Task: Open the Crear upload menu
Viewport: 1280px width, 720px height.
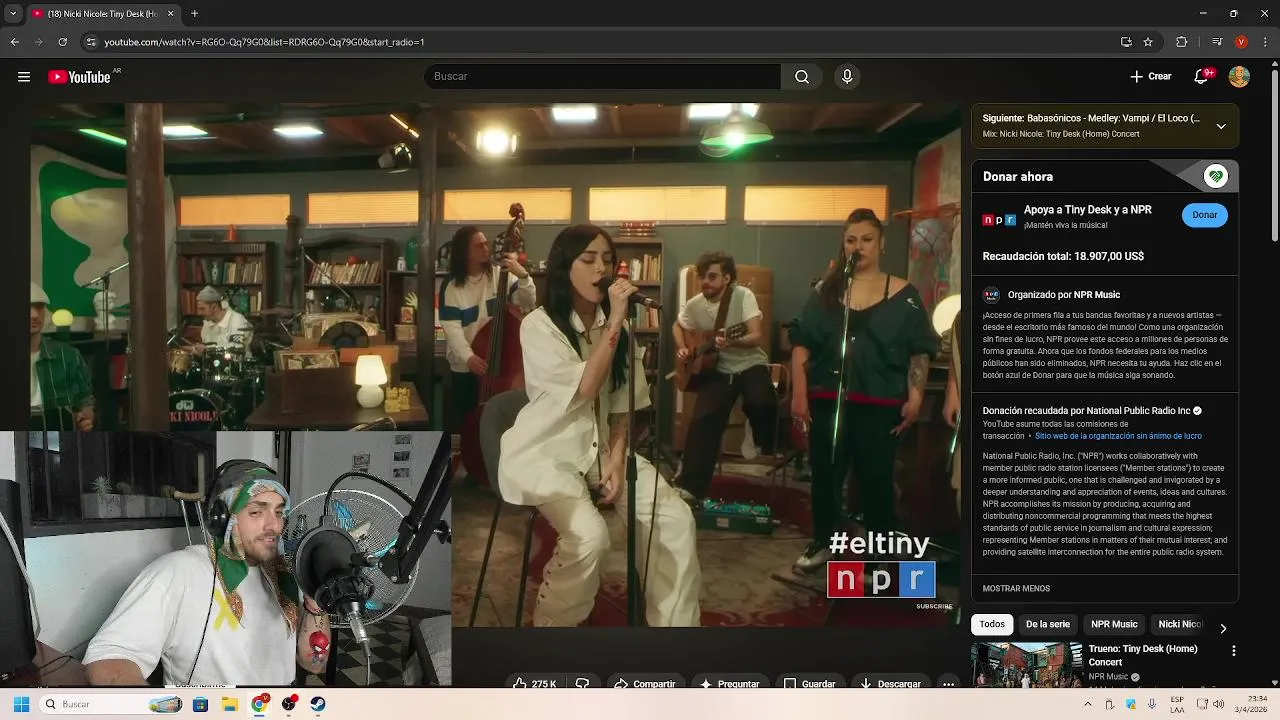Action: point(1151,77)
